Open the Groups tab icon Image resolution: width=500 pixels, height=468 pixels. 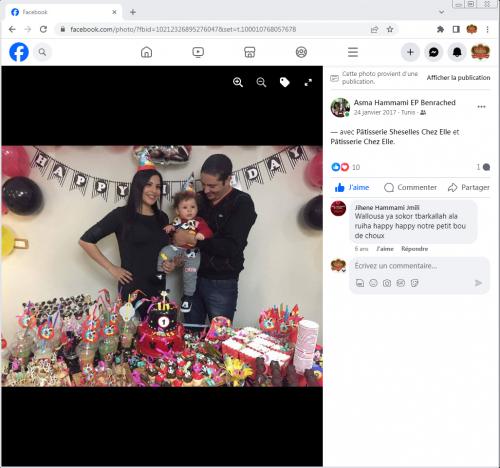(301, 52)
